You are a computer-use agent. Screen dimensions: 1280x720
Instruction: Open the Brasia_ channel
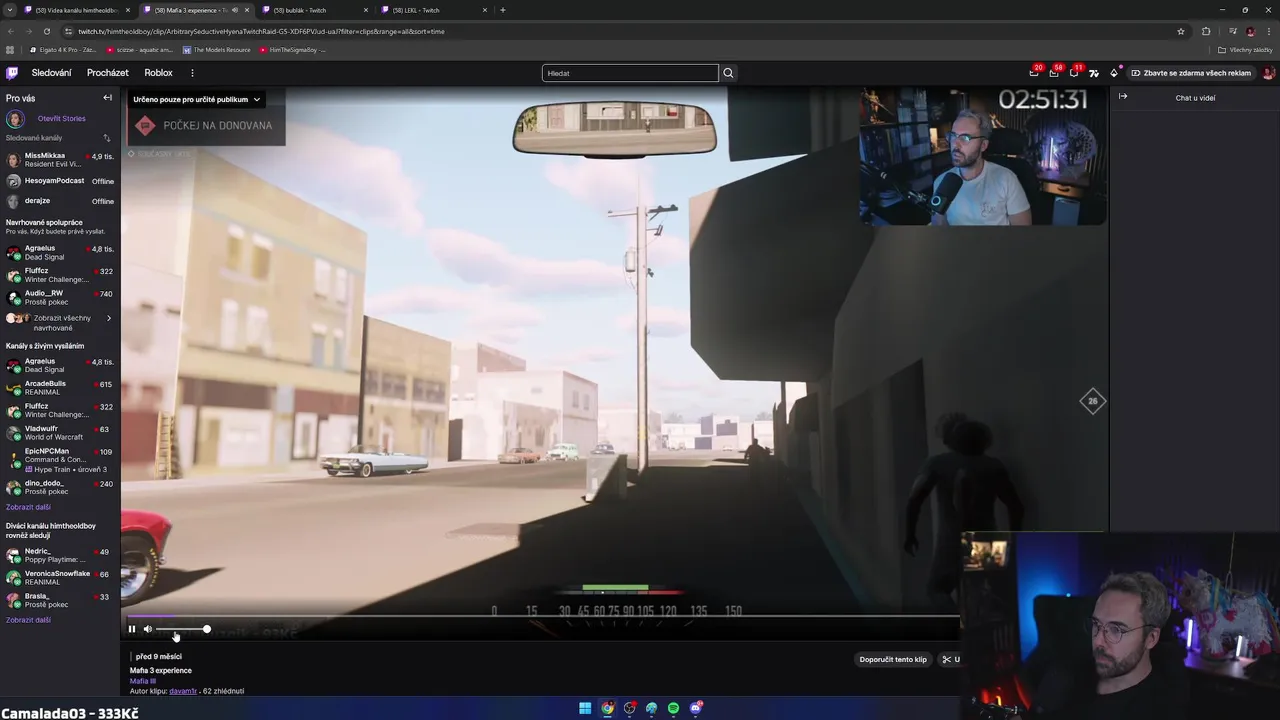click(x=60, y=600)
